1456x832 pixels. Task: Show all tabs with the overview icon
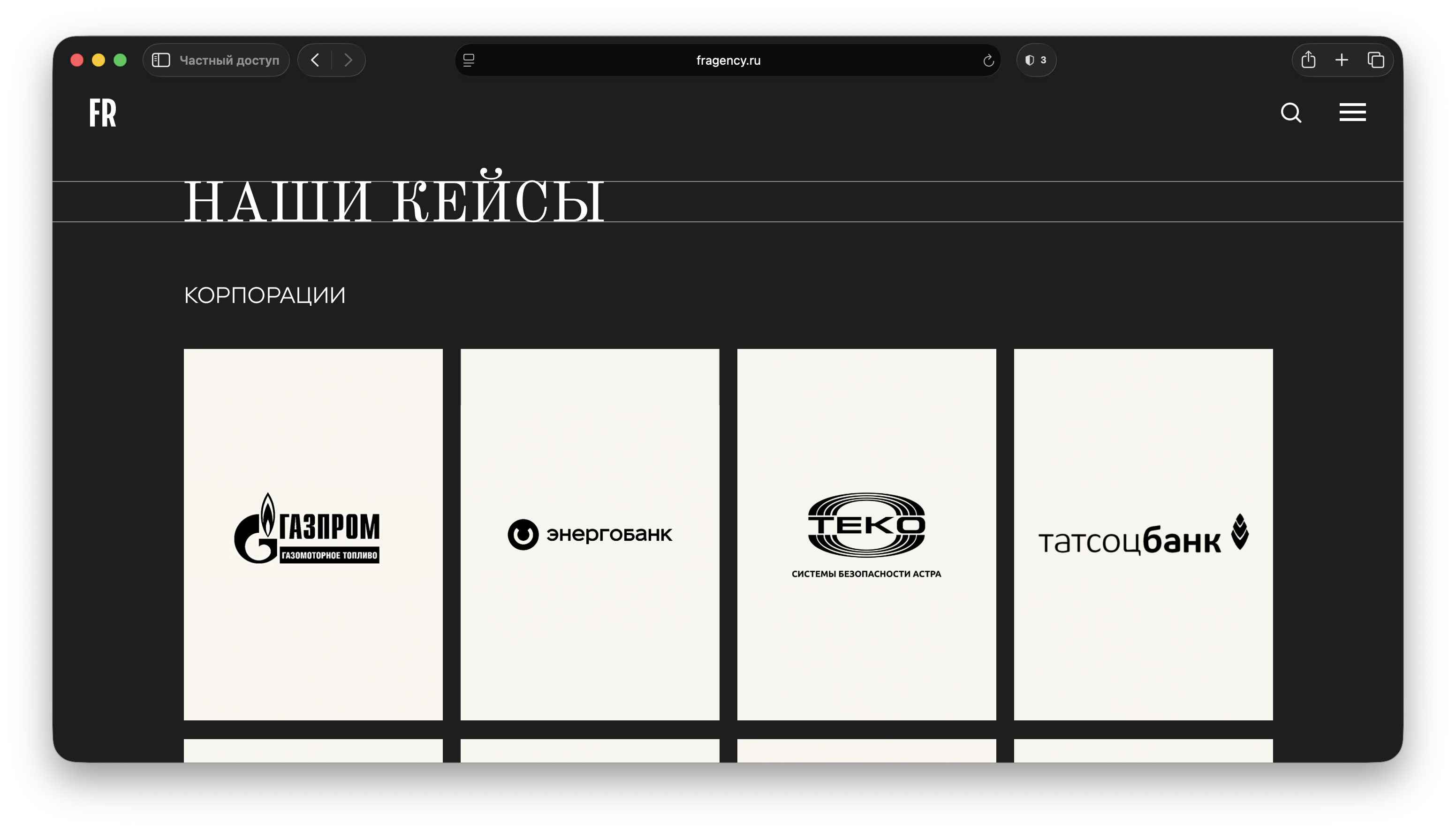point(1376,60)
